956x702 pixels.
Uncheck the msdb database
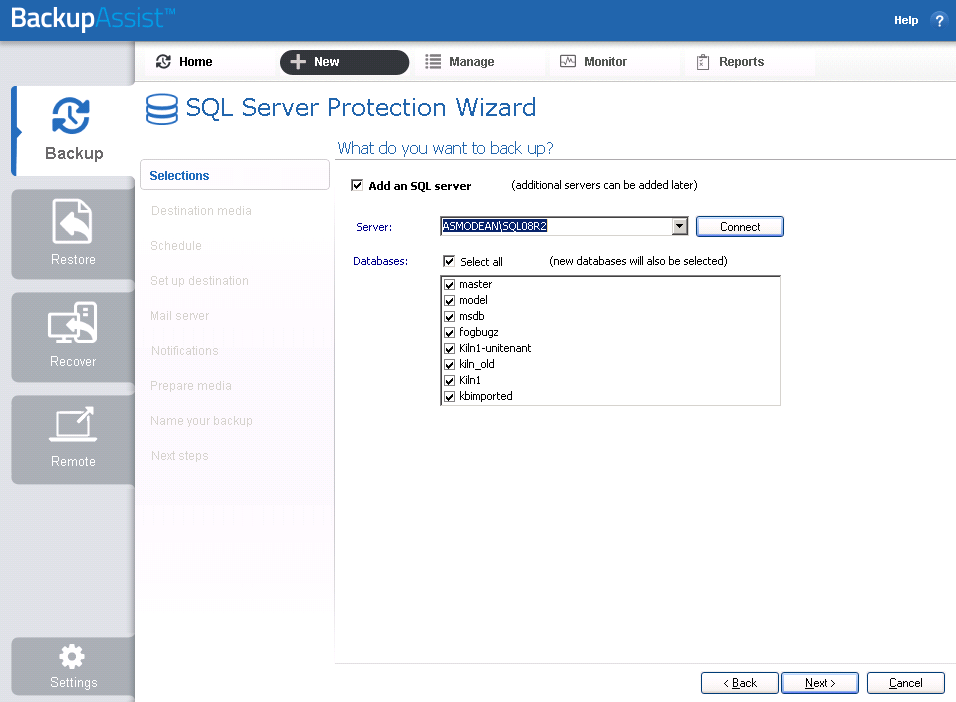pyautogui.click(x=449, y=316)
